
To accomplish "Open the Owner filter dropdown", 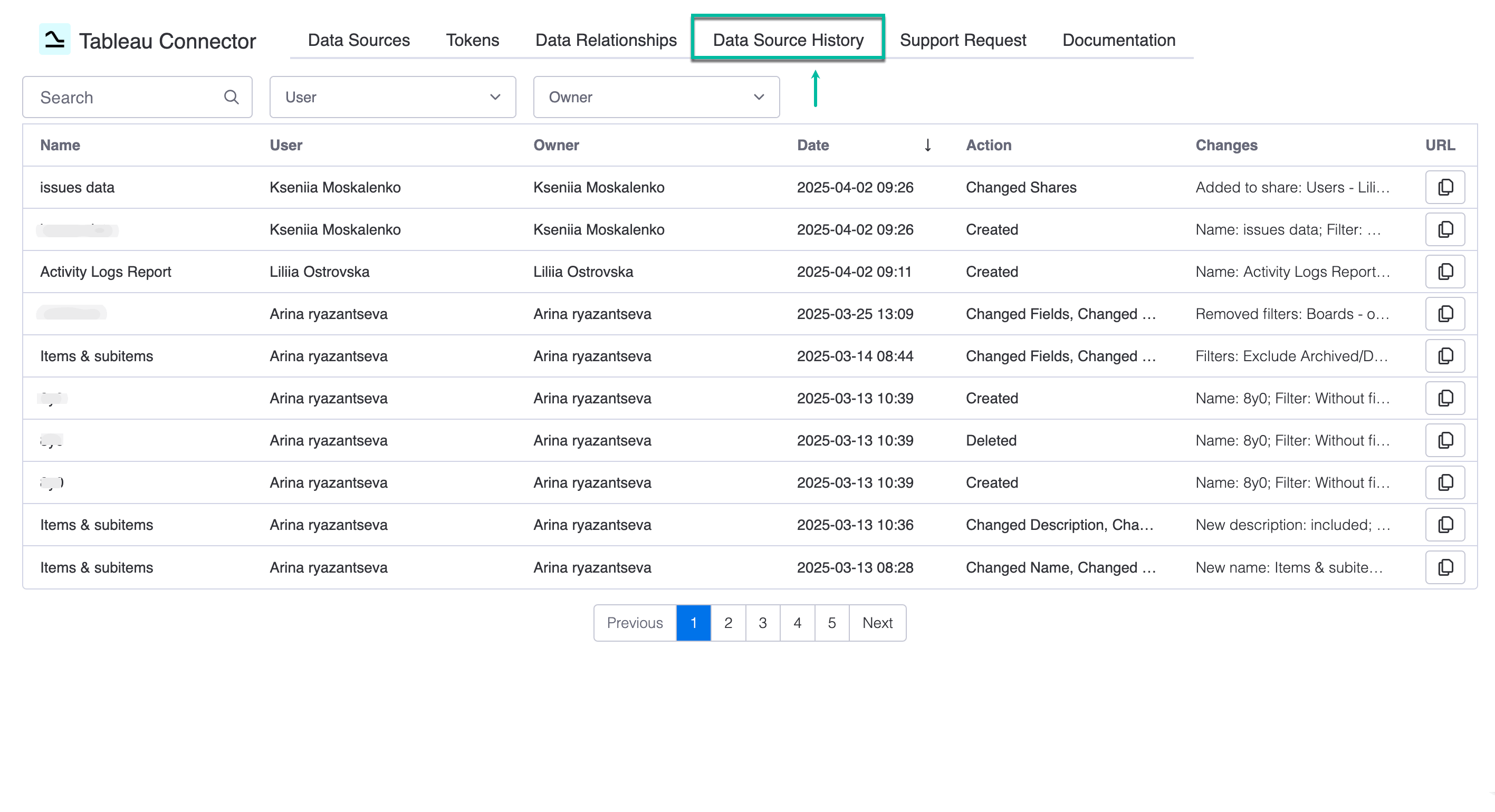I will (x=656, y=97).
